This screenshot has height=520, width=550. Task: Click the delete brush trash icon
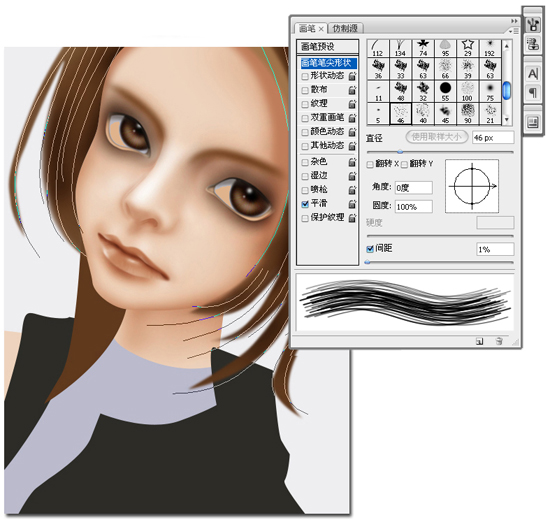(x=499, y=341)
